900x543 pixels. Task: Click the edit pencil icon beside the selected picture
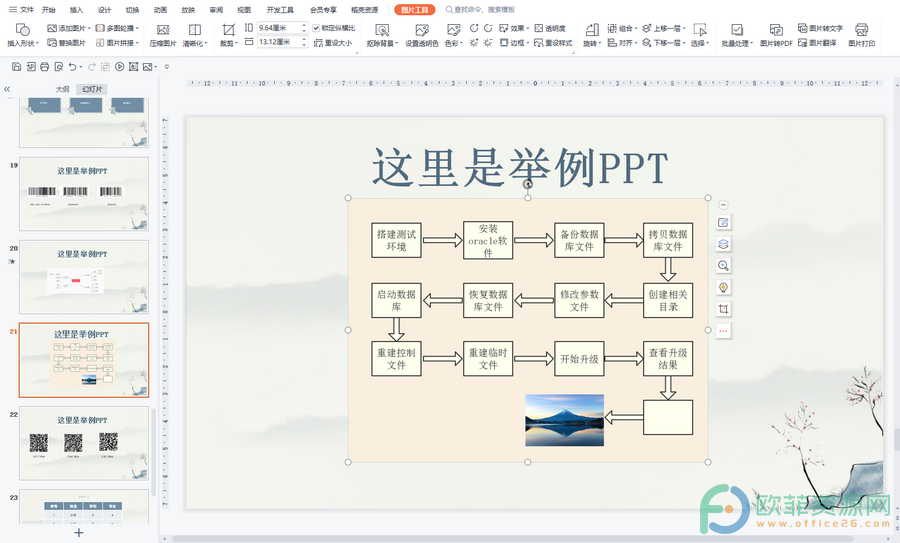(x=723, y=222)
